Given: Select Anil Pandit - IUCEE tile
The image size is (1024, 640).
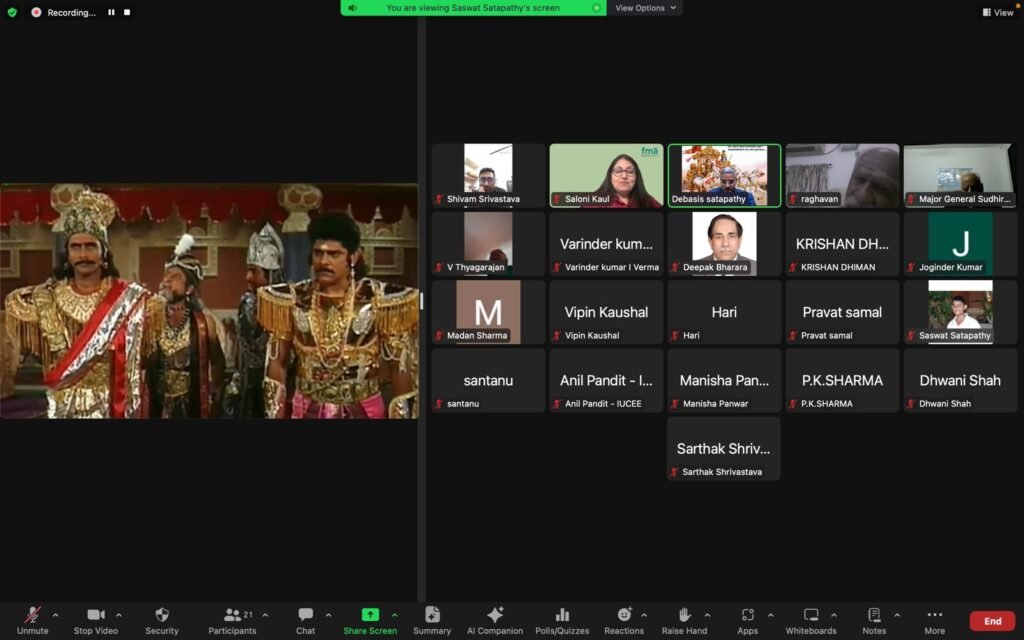Looking at the screenshot, I should point(606,380).
